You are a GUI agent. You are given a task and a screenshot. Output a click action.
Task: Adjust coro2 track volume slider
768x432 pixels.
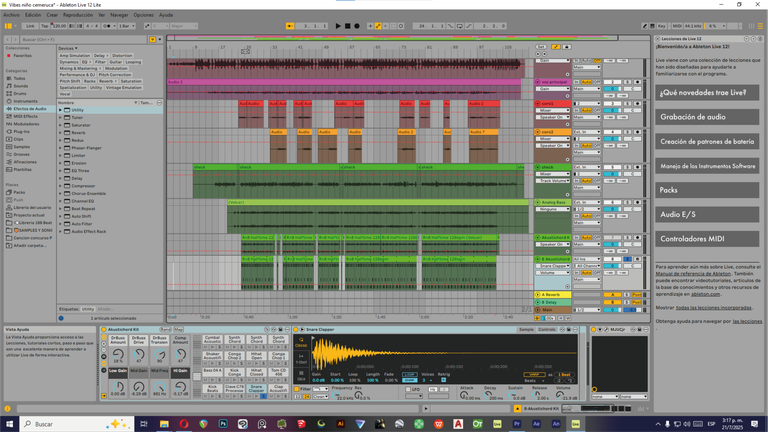pyautogui.click(x=612, y=139)
